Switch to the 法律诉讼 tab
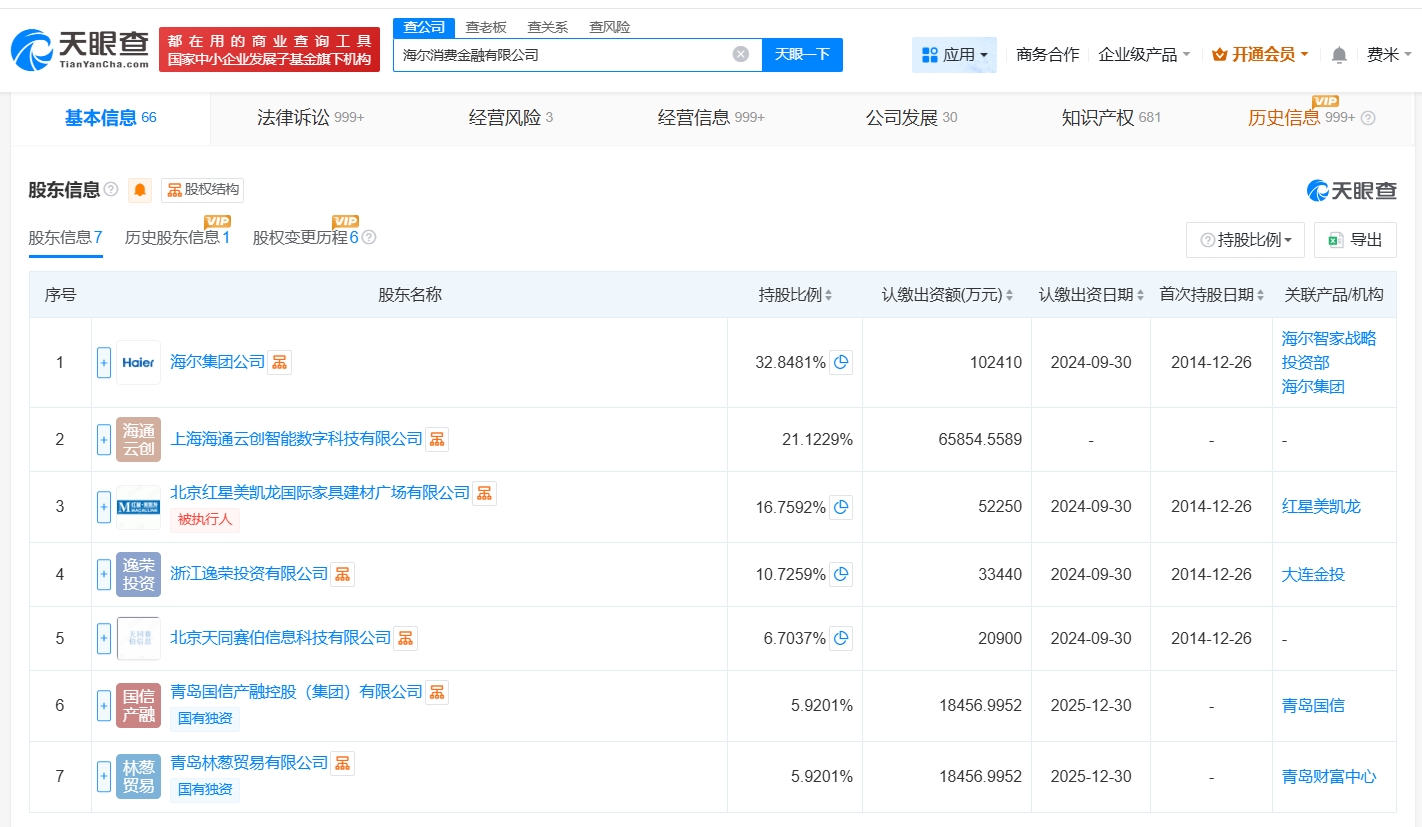 (310, 118)
